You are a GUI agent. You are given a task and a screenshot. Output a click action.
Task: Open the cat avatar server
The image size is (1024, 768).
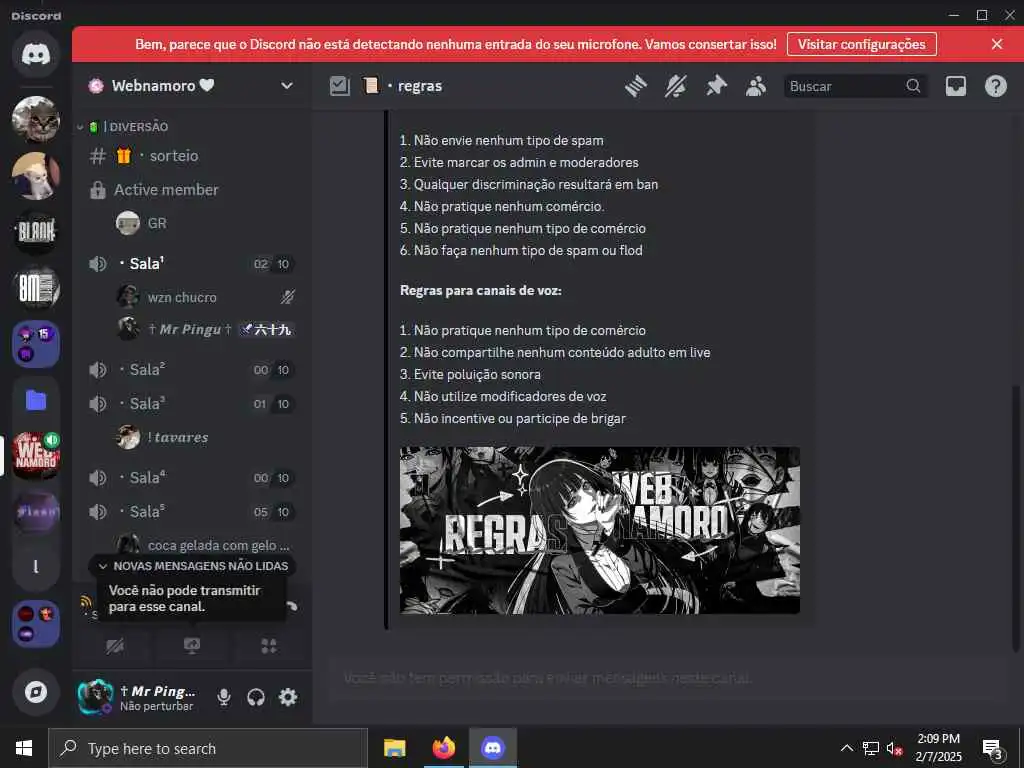click(x=36, y=119)
